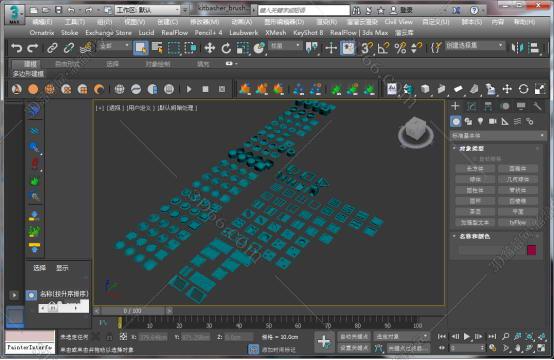The image size is (554, 360).
Task: Activate the Select Object tool
Action: (x=141, y=48)
